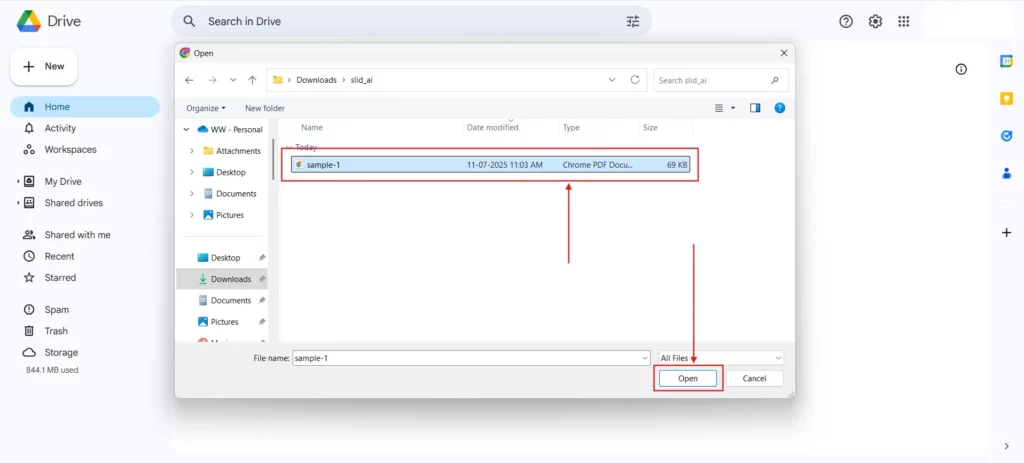Open the Drive settings gear
This screenshot has height=463, width=1024.
[x=875, y=21]
